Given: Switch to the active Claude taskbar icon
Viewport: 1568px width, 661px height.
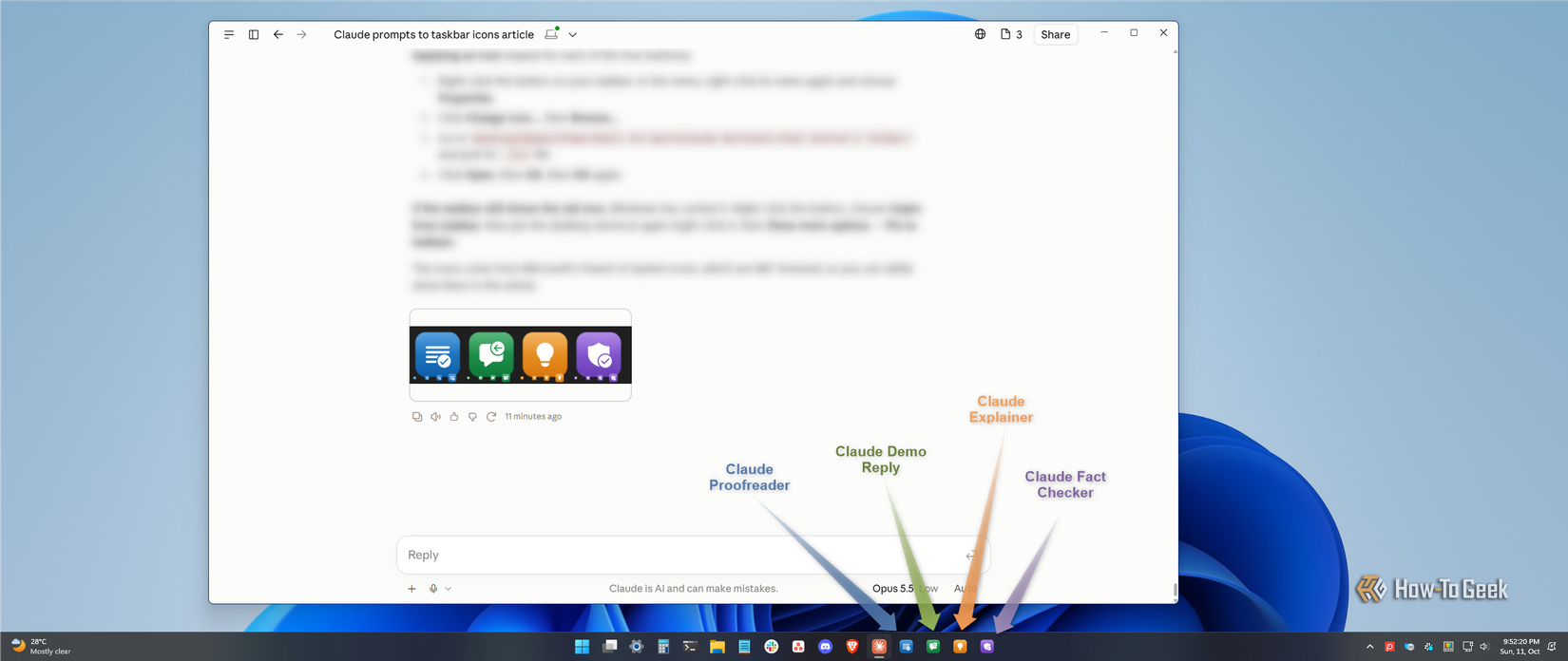Looking at the screenshot, I should (879, 647).
